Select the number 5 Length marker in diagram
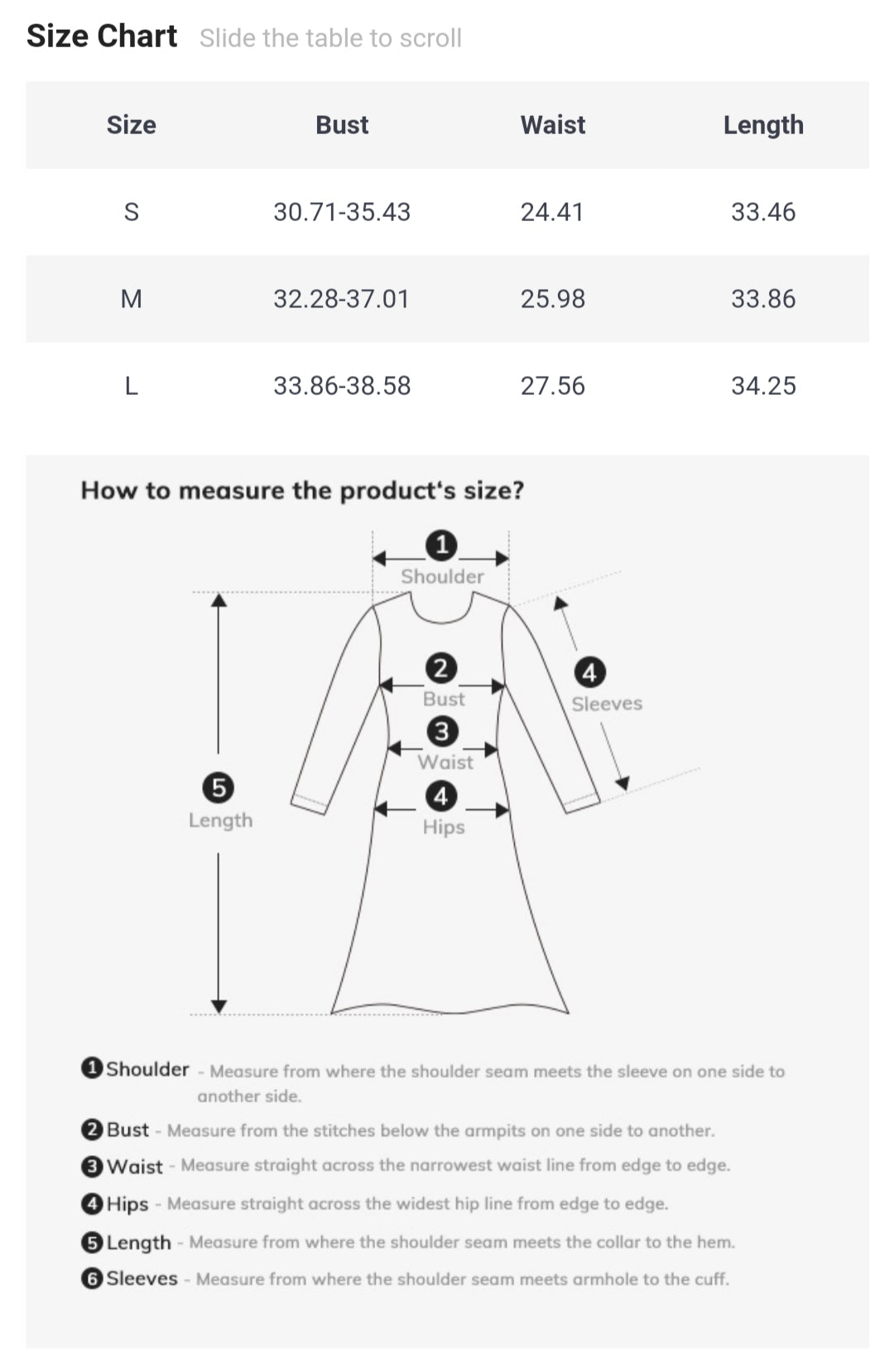The image size is (894, 1372). coord(219,787)
